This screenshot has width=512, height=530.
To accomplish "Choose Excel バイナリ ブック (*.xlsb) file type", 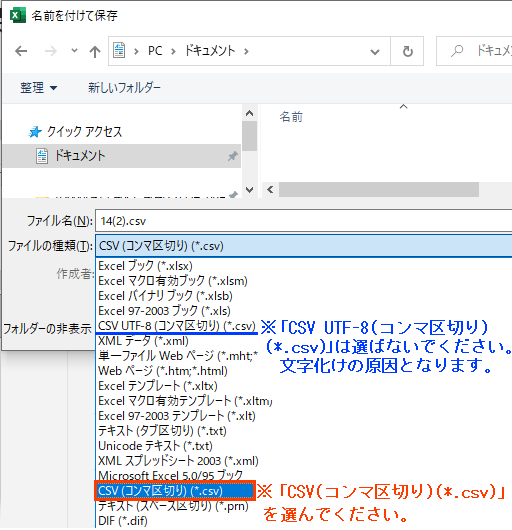I will [165, 296].
